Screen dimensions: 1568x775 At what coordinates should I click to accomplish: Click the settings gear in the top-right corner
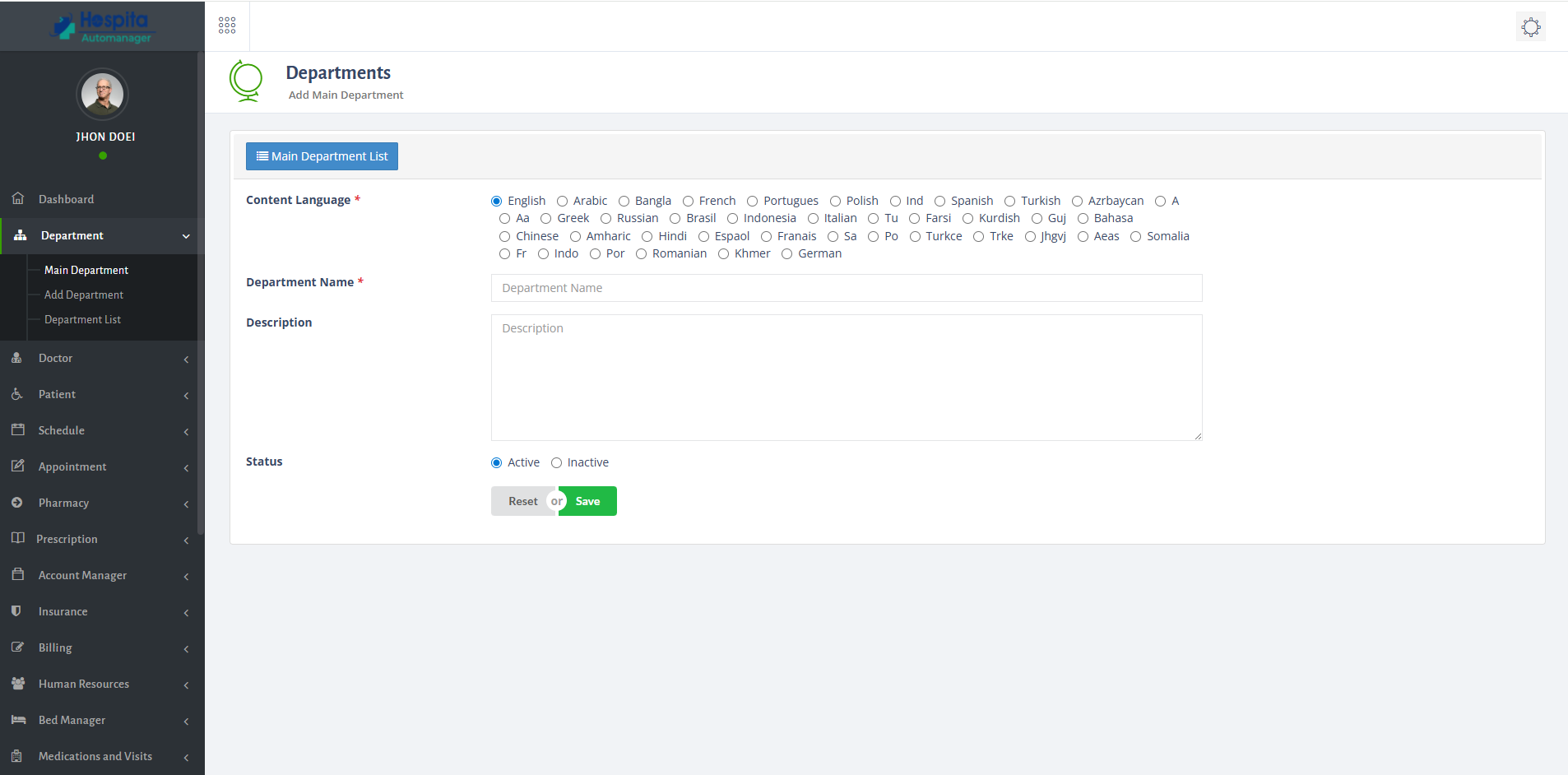tap(1531, 26)
